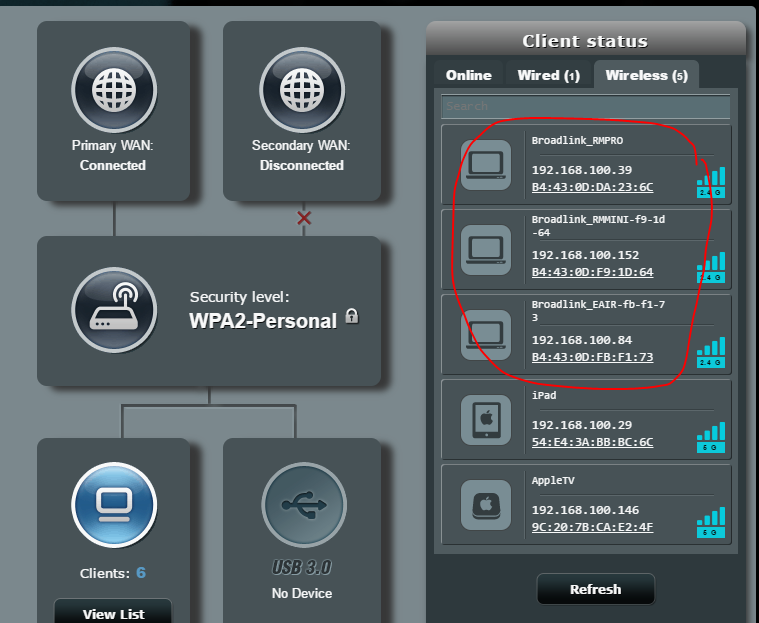Click the lock icon beside WPA2-Personal

pos(352,316)
